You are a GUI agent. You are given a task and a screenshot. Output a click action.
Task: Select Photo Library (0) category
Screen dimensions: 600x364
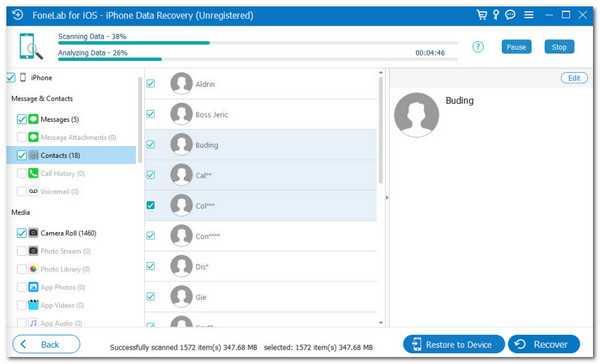click(65, 269)
